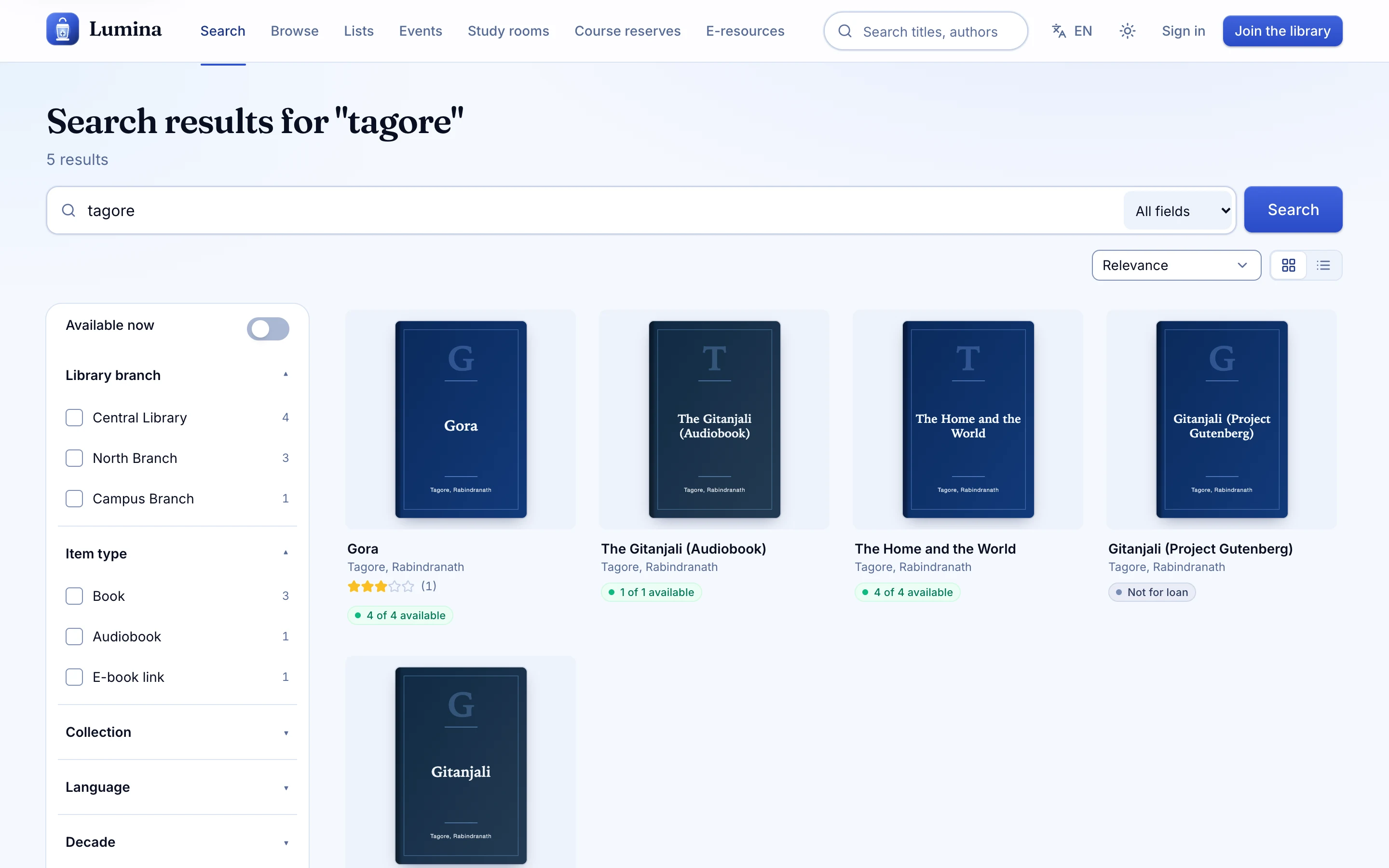Viewport: 1389px width, 868px height.
Task: Open the All fields dropdown
Action: coord(1178,211)
